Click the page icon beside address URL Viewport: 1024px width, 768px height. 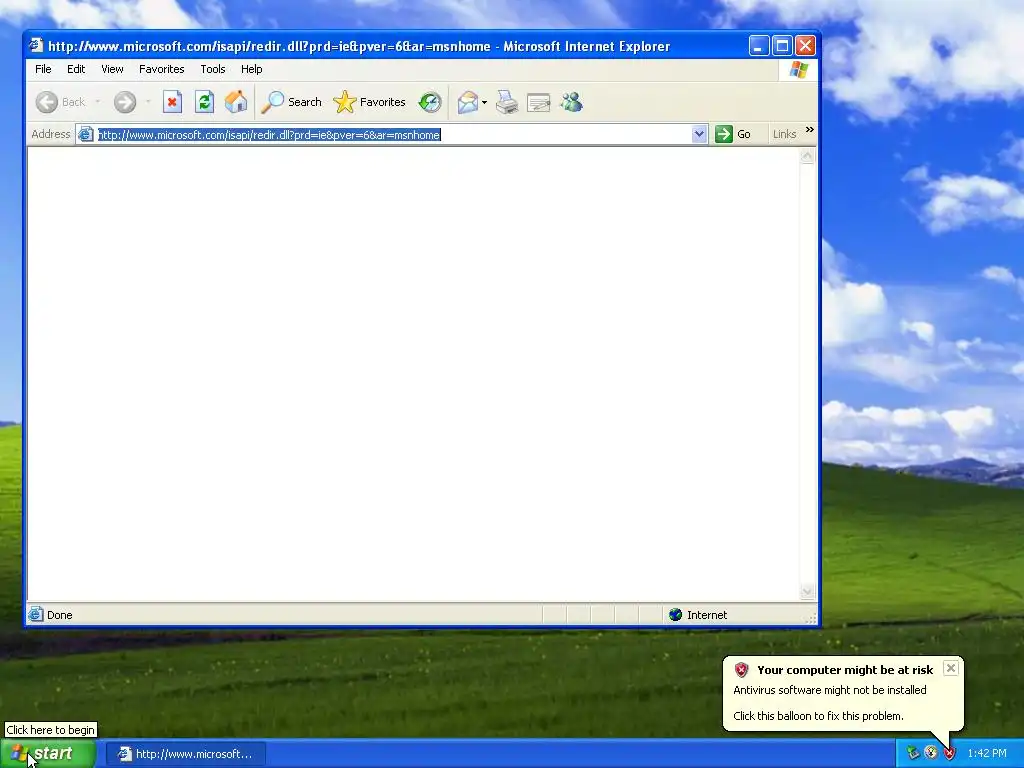pos(86,135)
